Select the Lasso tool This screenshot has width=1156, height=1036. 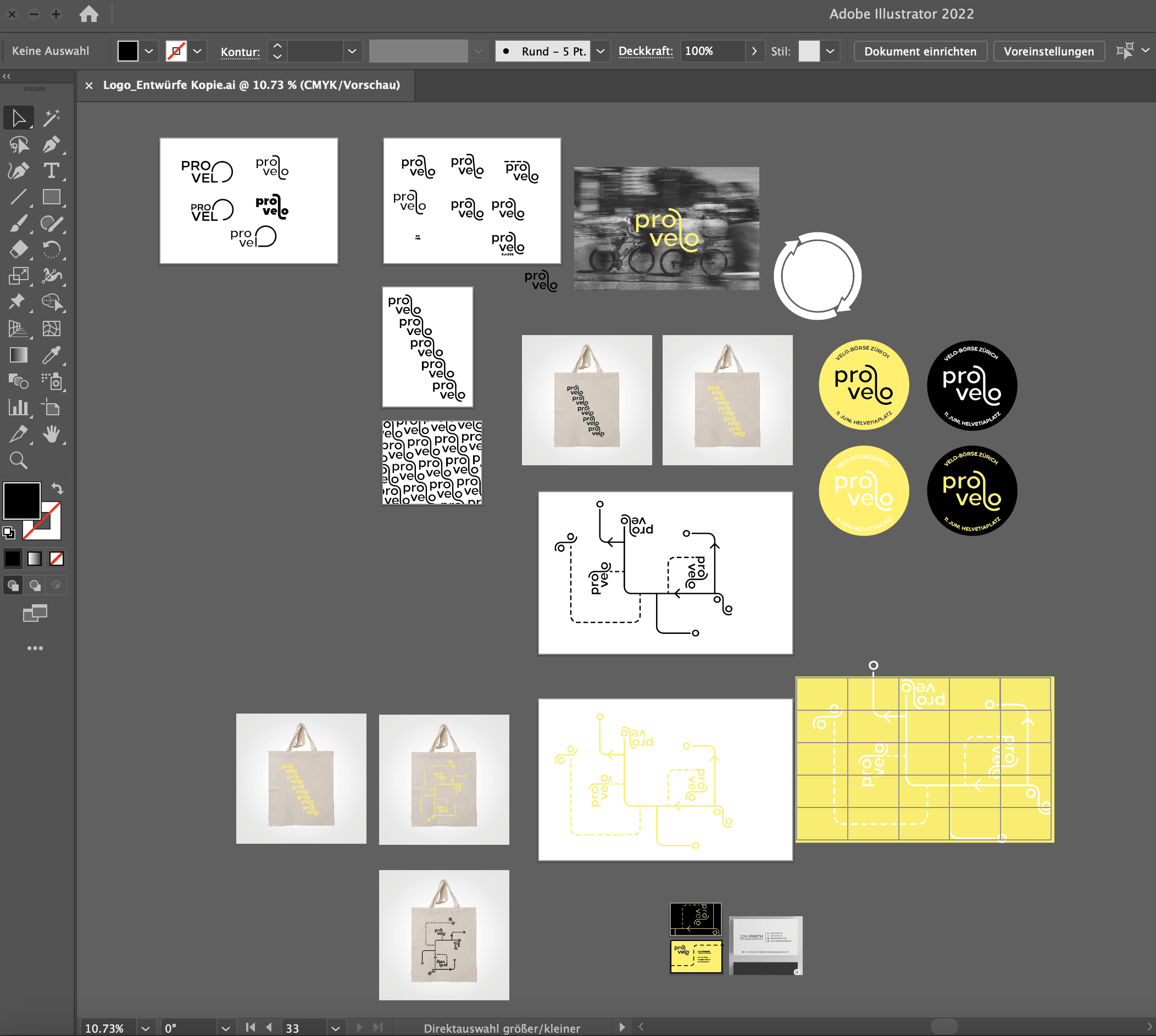pyautogui.click(x=18, y=144)
